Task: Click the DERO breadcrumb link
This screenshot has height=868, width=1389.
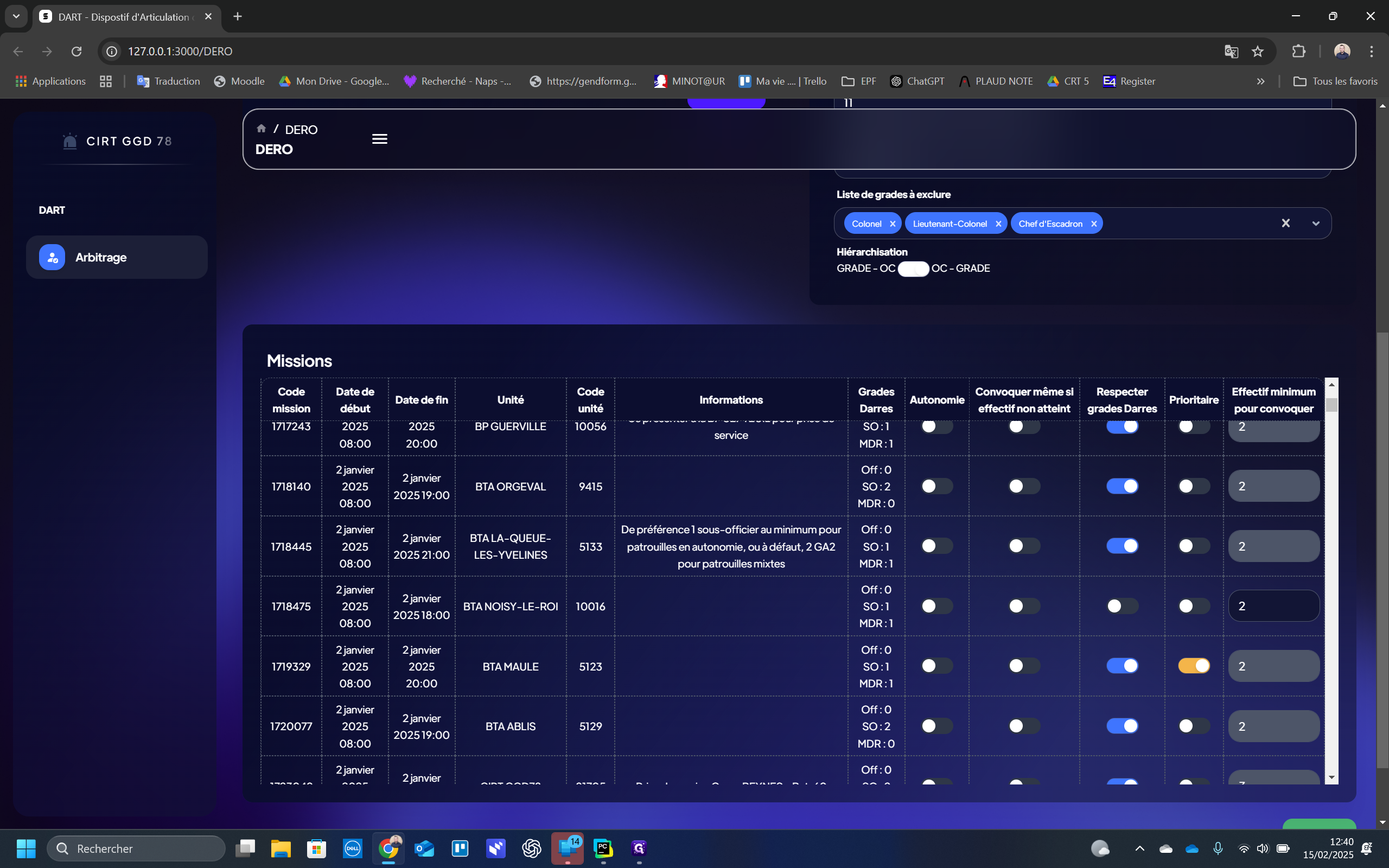Action: (x=301, y=130)
